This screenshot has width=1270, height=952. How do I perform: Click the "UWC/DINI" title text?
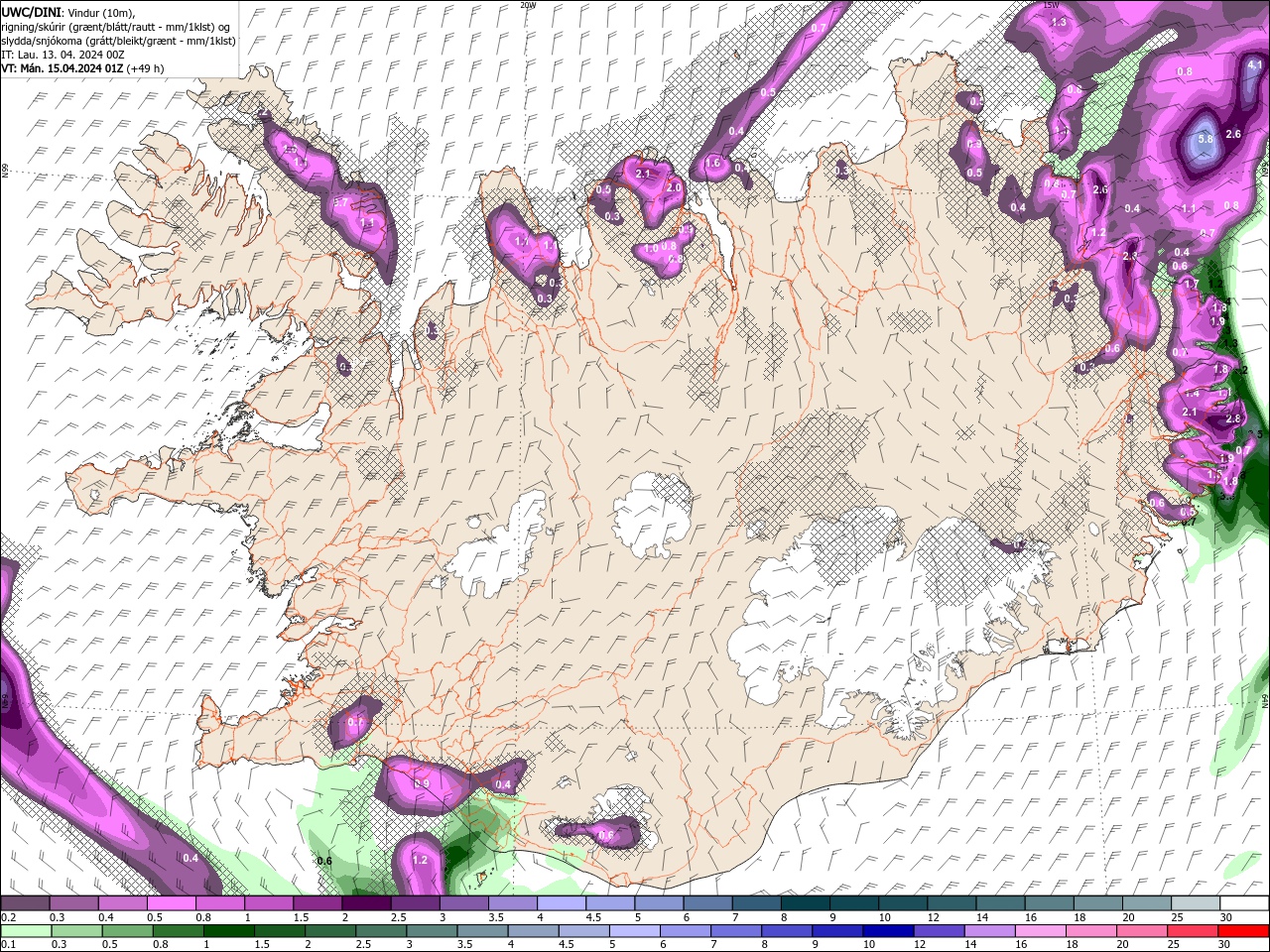click(30, 12)
